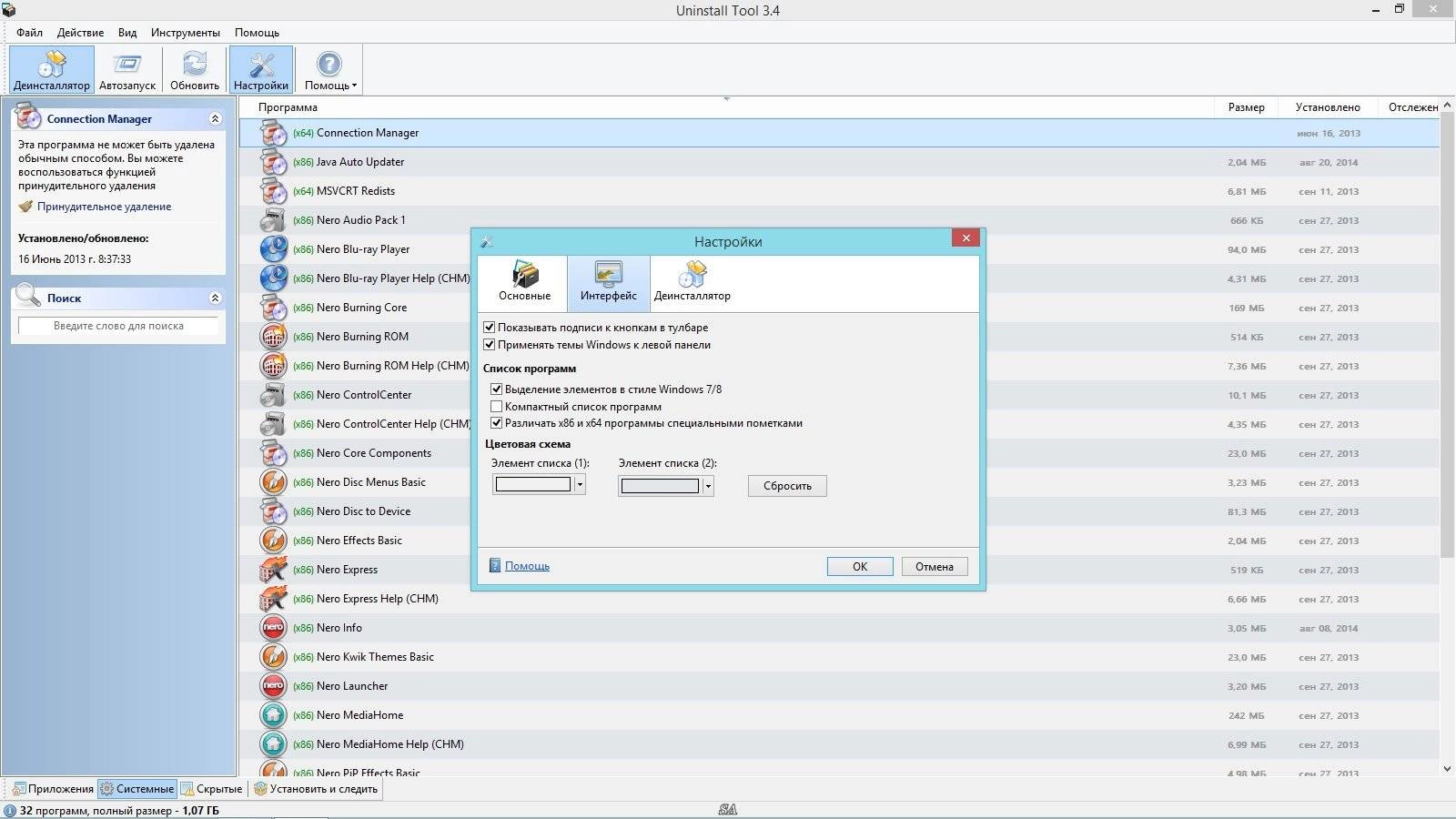Click scrollbar down arrow of program list

point(1448,769)
